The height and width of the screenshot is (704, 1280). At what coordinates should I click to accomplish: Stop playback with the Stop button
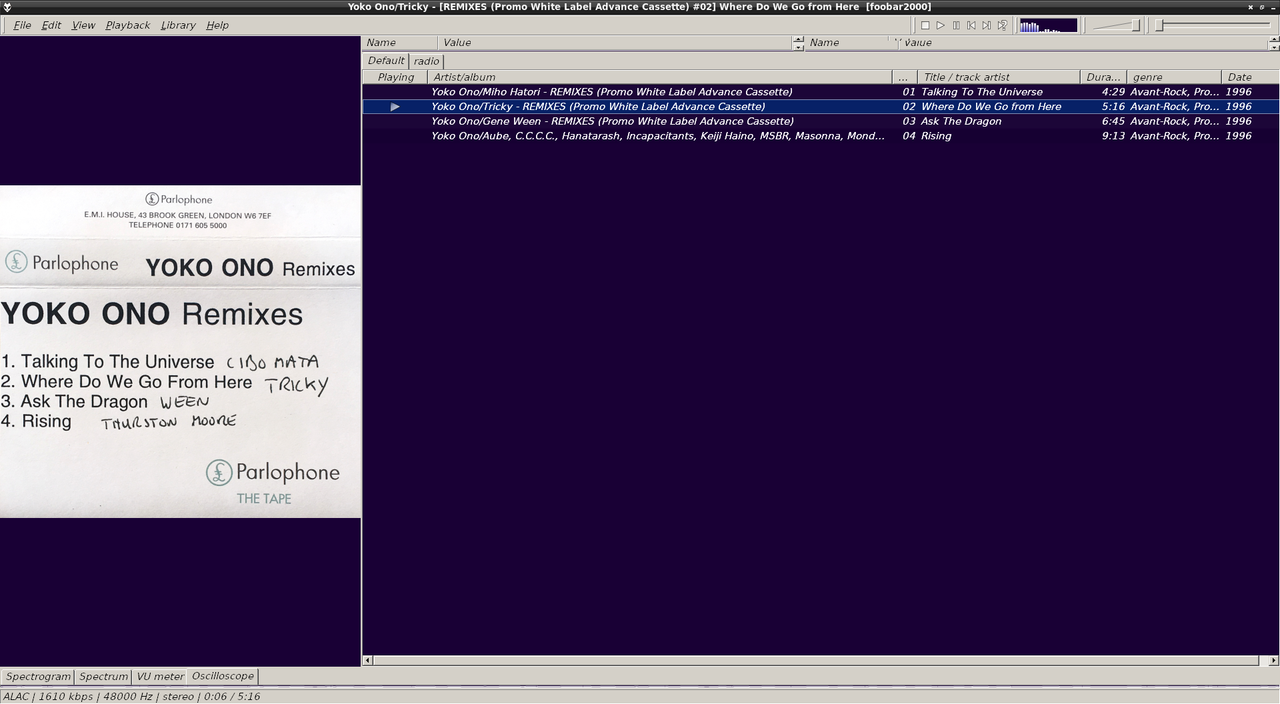click(x=925, y=25)
